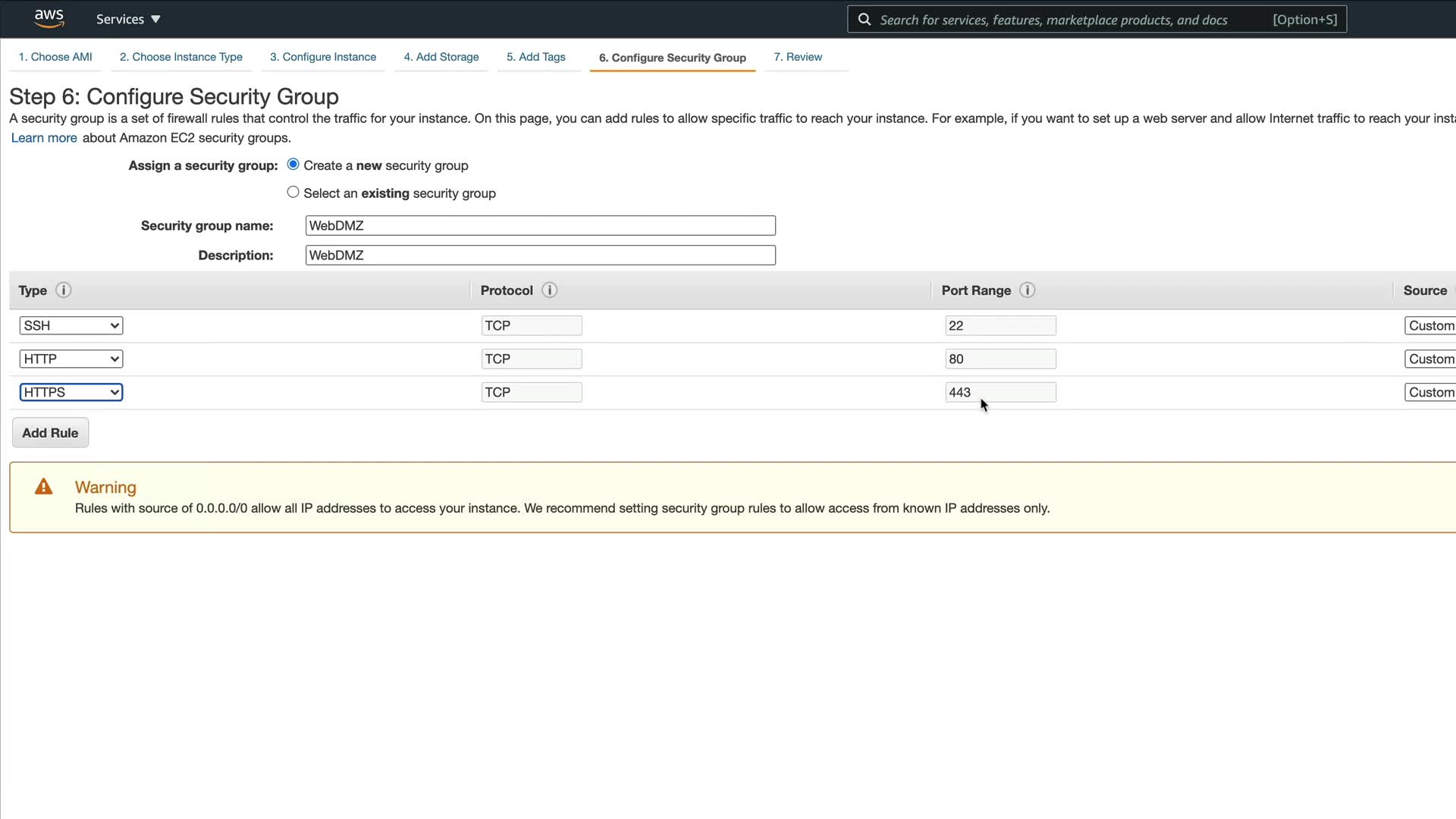Viewport: 1456px width, 819px height.
Task: Go back to 4. Add Storage tab
Action: 441,57
